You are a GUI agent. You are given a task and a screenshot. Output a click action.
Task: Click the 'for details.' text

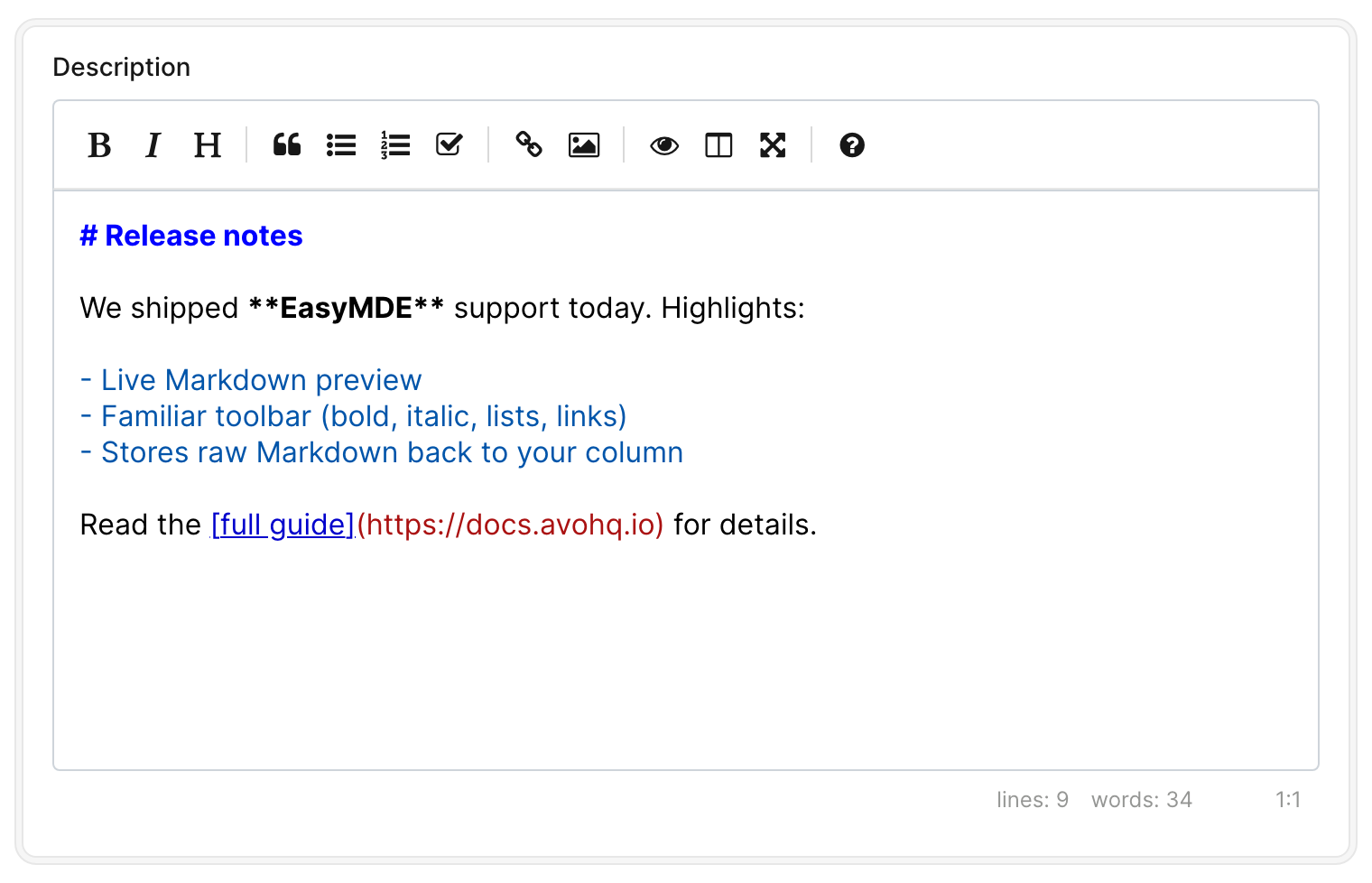coord(745,525)
